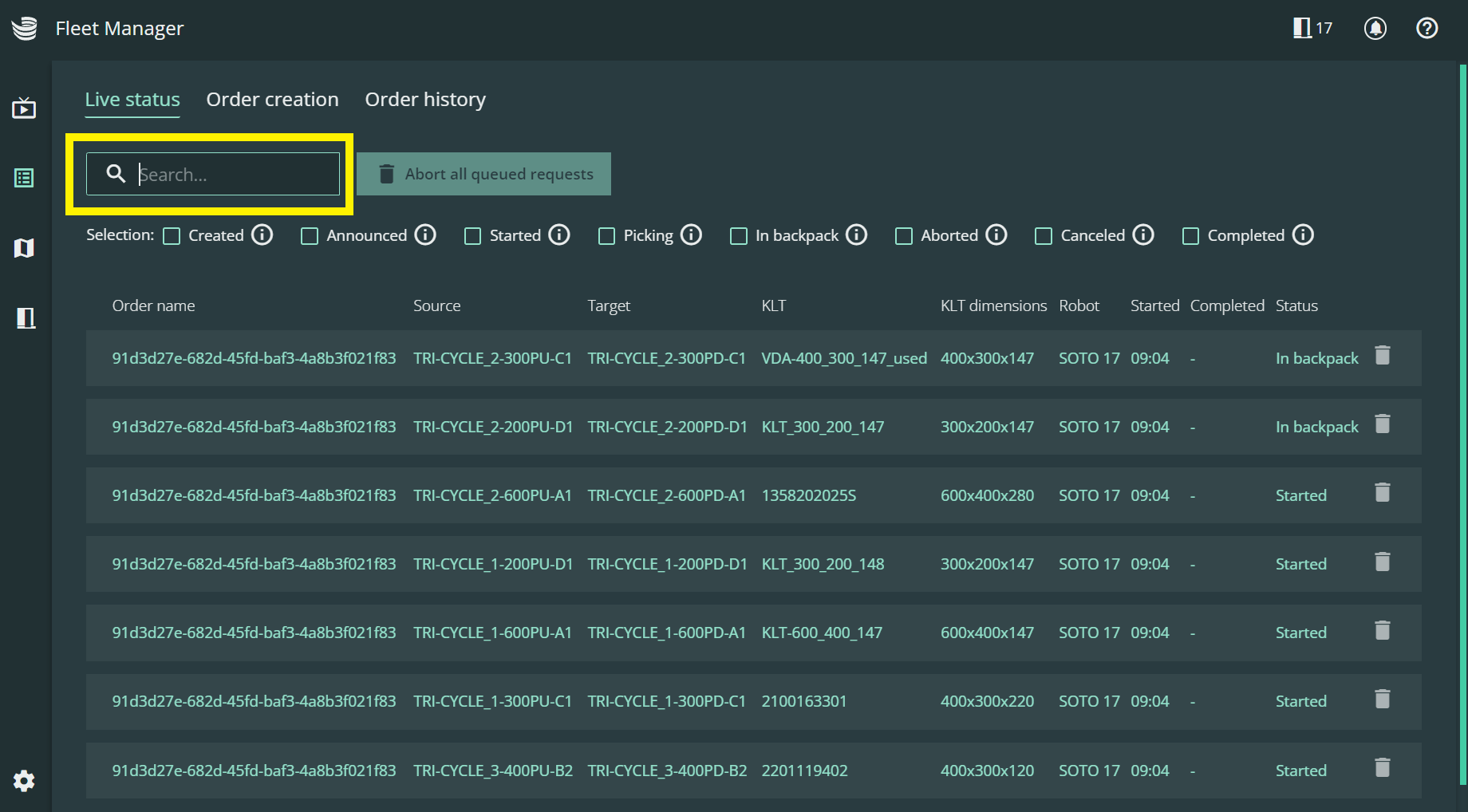Select the orders list sidebar icon
Viewport: 1468px width, 812px height.
pyautogui.click(x=24, y=178)
